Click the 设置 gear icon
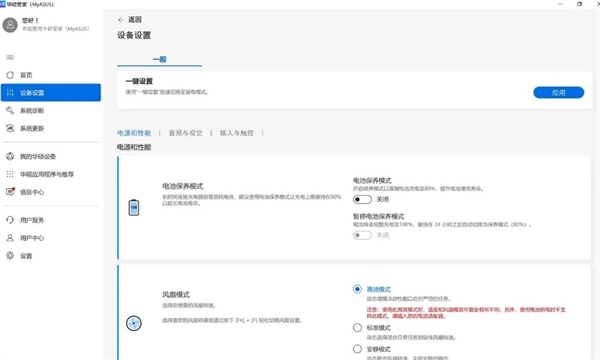 pyautogui.click(x=10, y=256)
